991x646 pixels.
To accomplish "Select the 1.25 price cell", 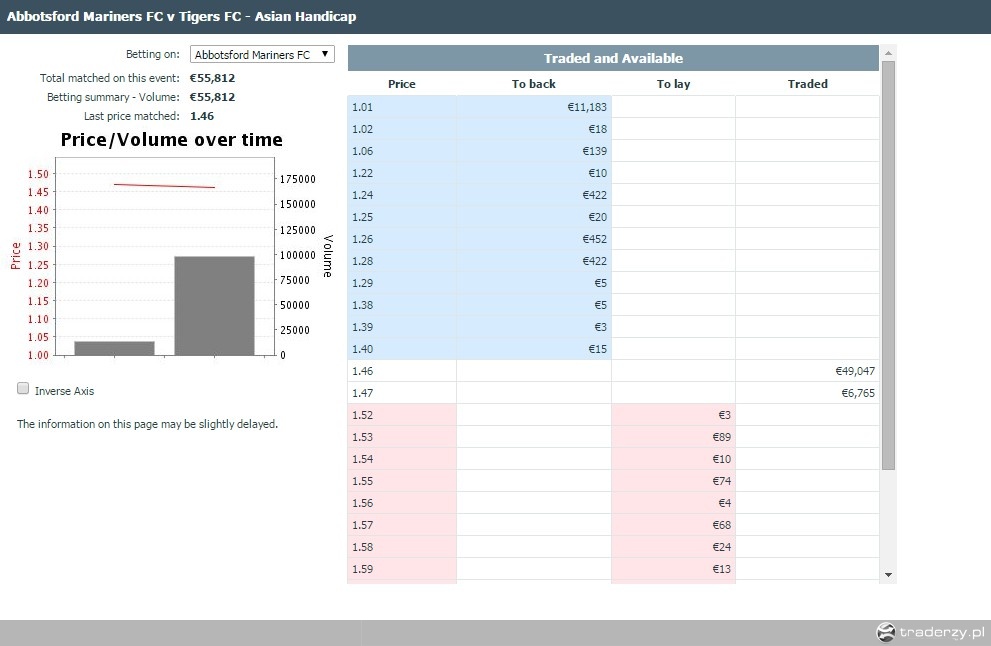I will click(402, 217).
